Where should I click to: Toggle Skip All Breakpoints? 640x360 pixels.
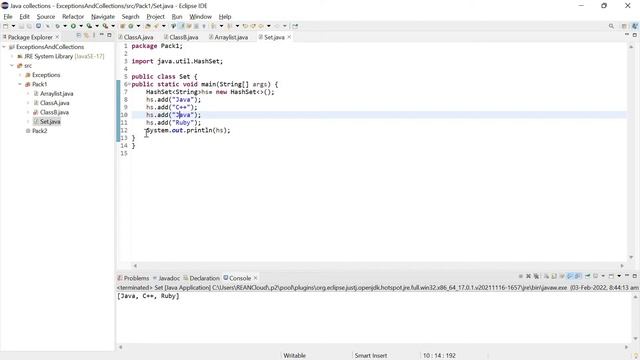47,26
